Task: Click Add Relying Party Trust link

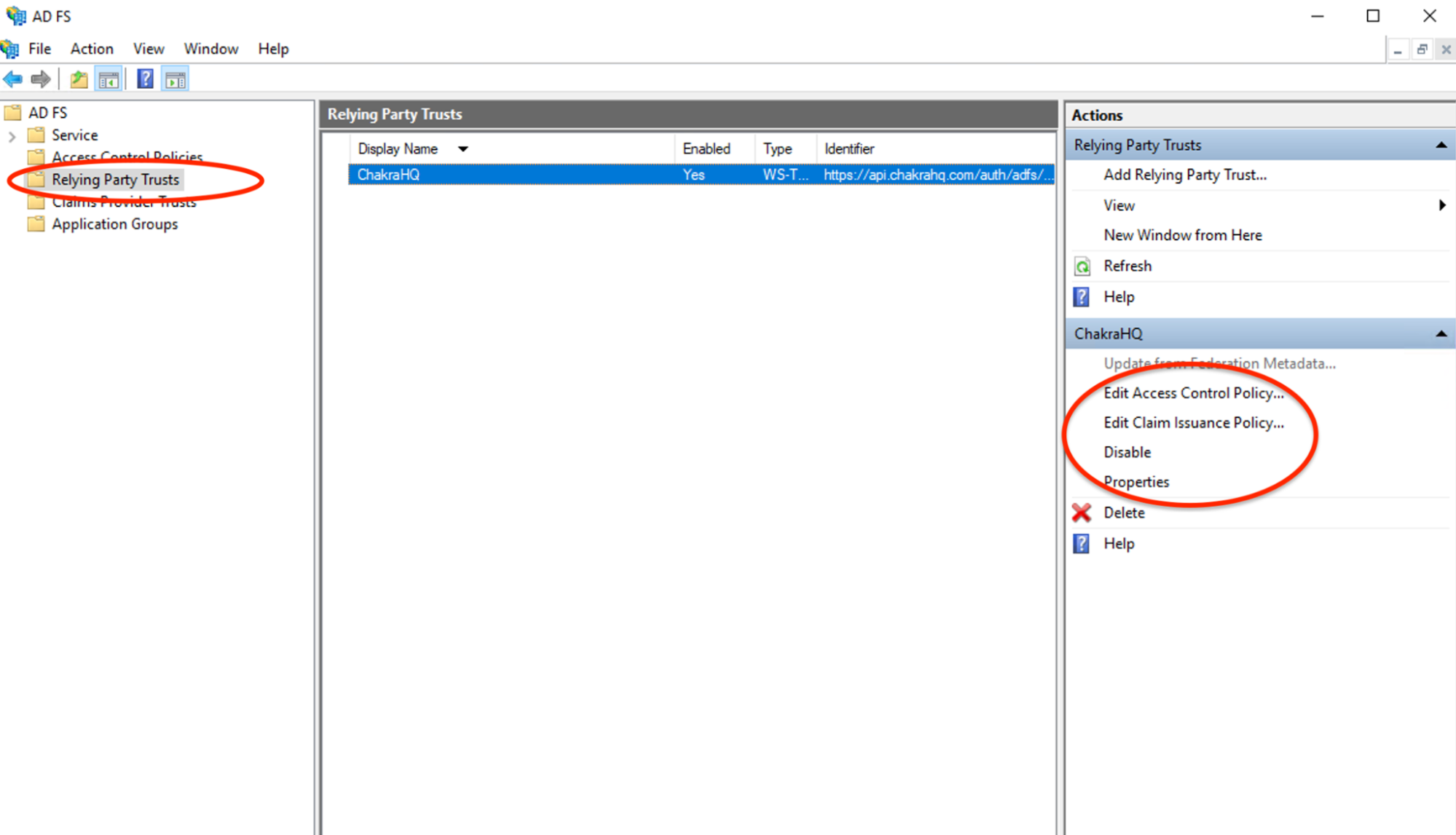Action: (x=1184, y=175)
